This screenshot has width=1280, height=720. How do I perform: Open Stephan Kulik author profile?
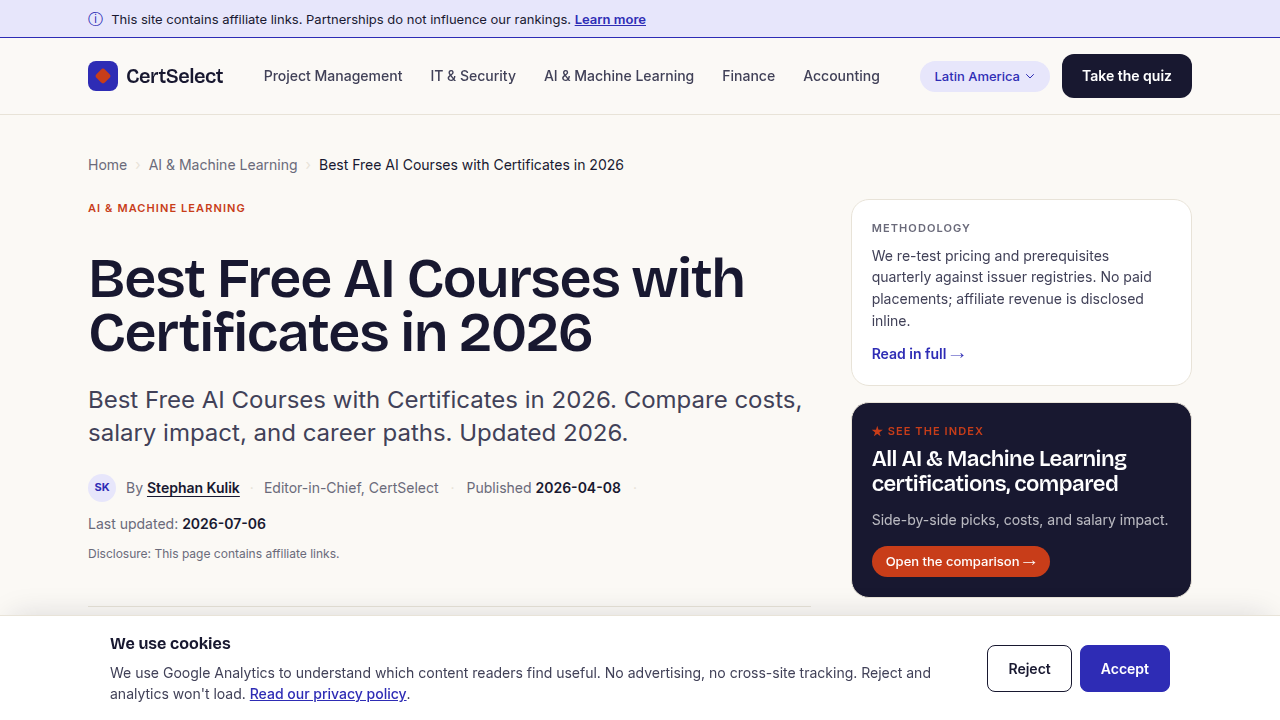point(193,488)
